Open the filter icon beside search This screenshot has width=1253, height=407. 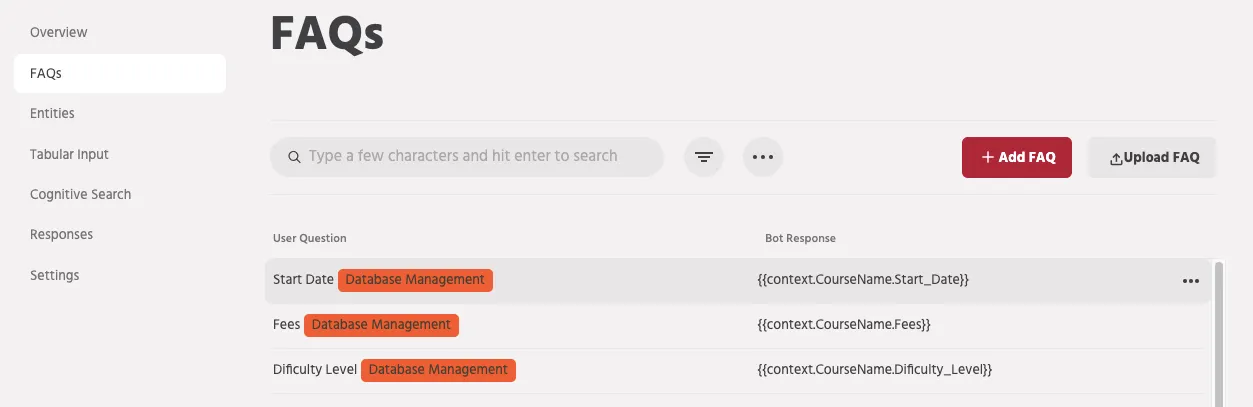pyautogui.click(x=704, y=157)
